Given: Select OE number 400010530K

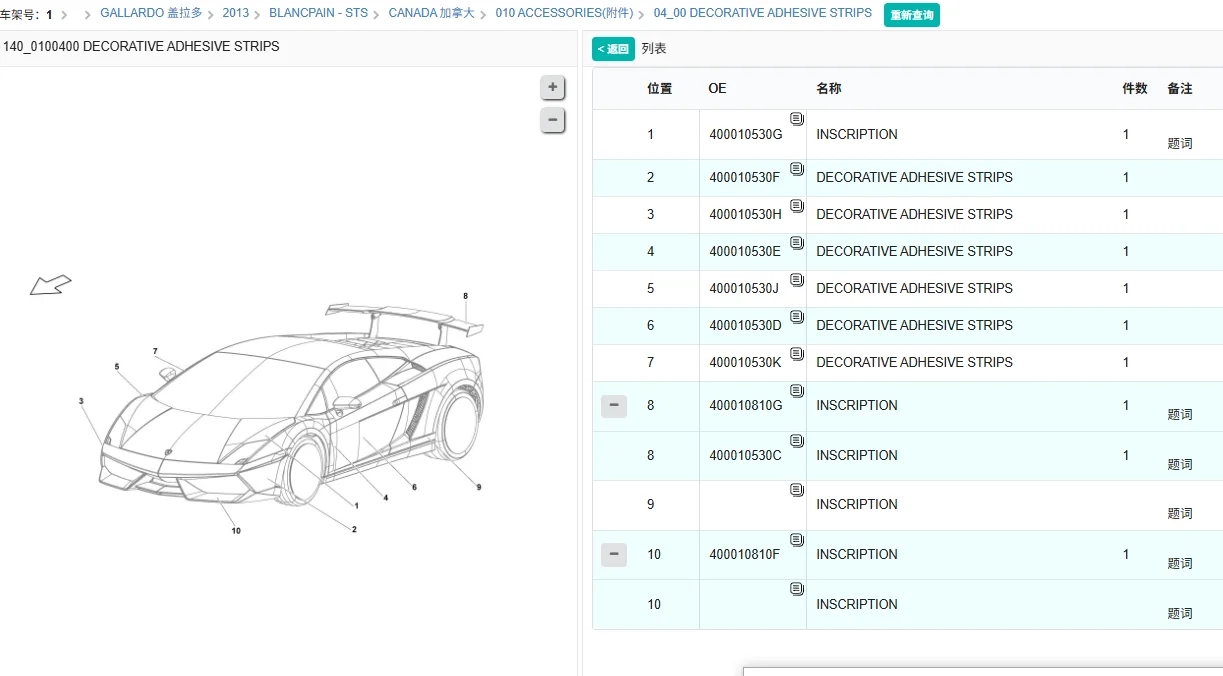Looking at the screenshot, I should [746, 363].
